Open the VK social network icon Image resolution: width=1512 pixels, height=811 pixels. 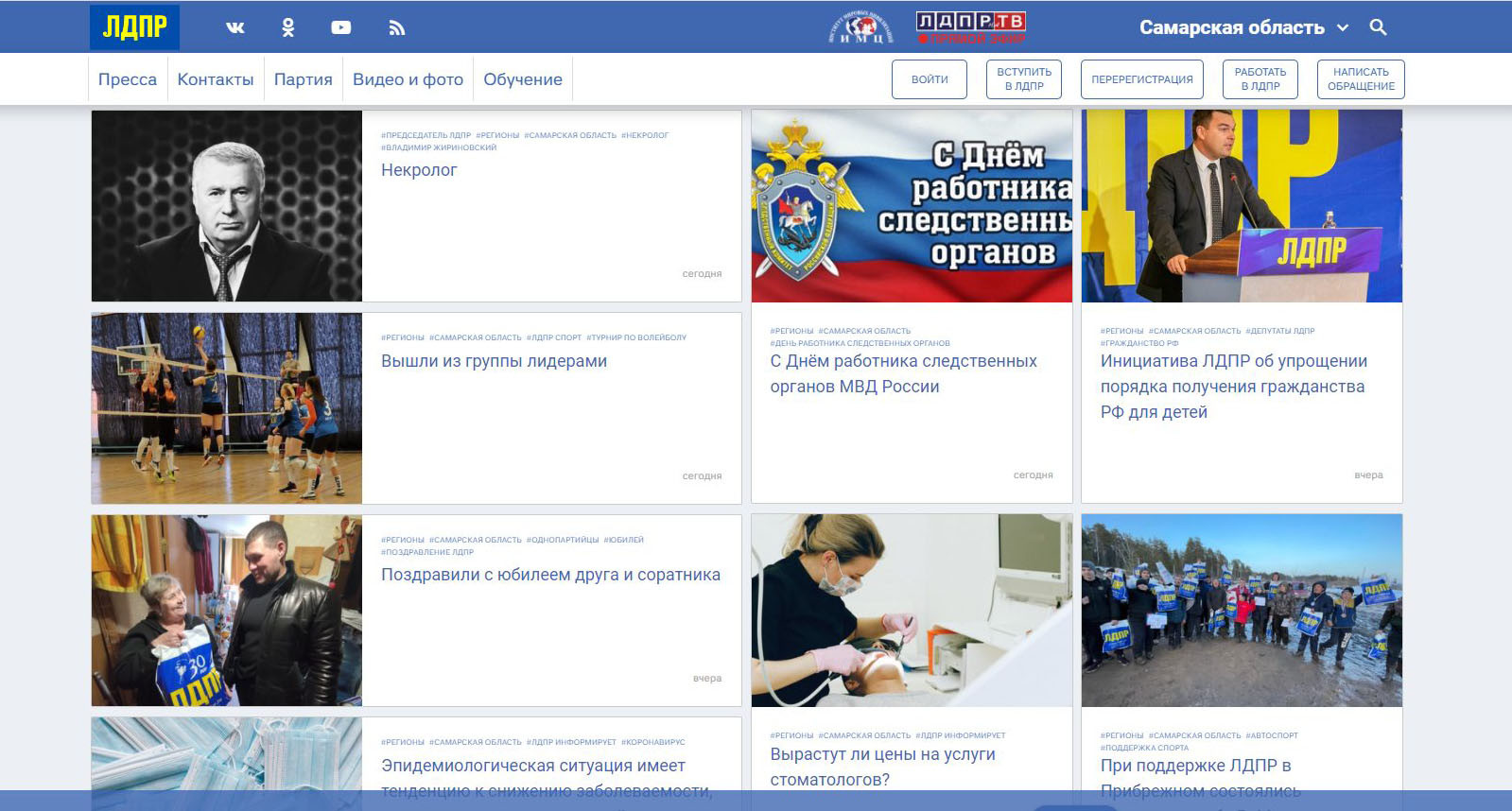point(235,28)
